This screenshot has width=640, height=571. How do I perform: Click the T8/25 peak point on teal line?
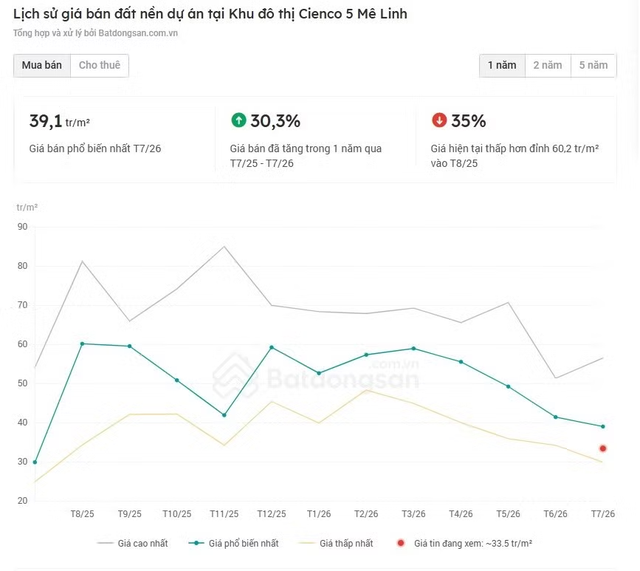pyautogui.click(x=82, y=344)
